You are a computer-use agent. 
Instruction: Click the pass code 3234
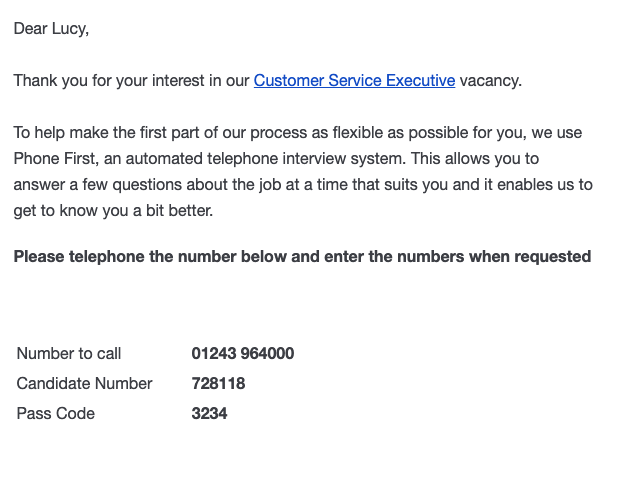[x=209, y=414]
